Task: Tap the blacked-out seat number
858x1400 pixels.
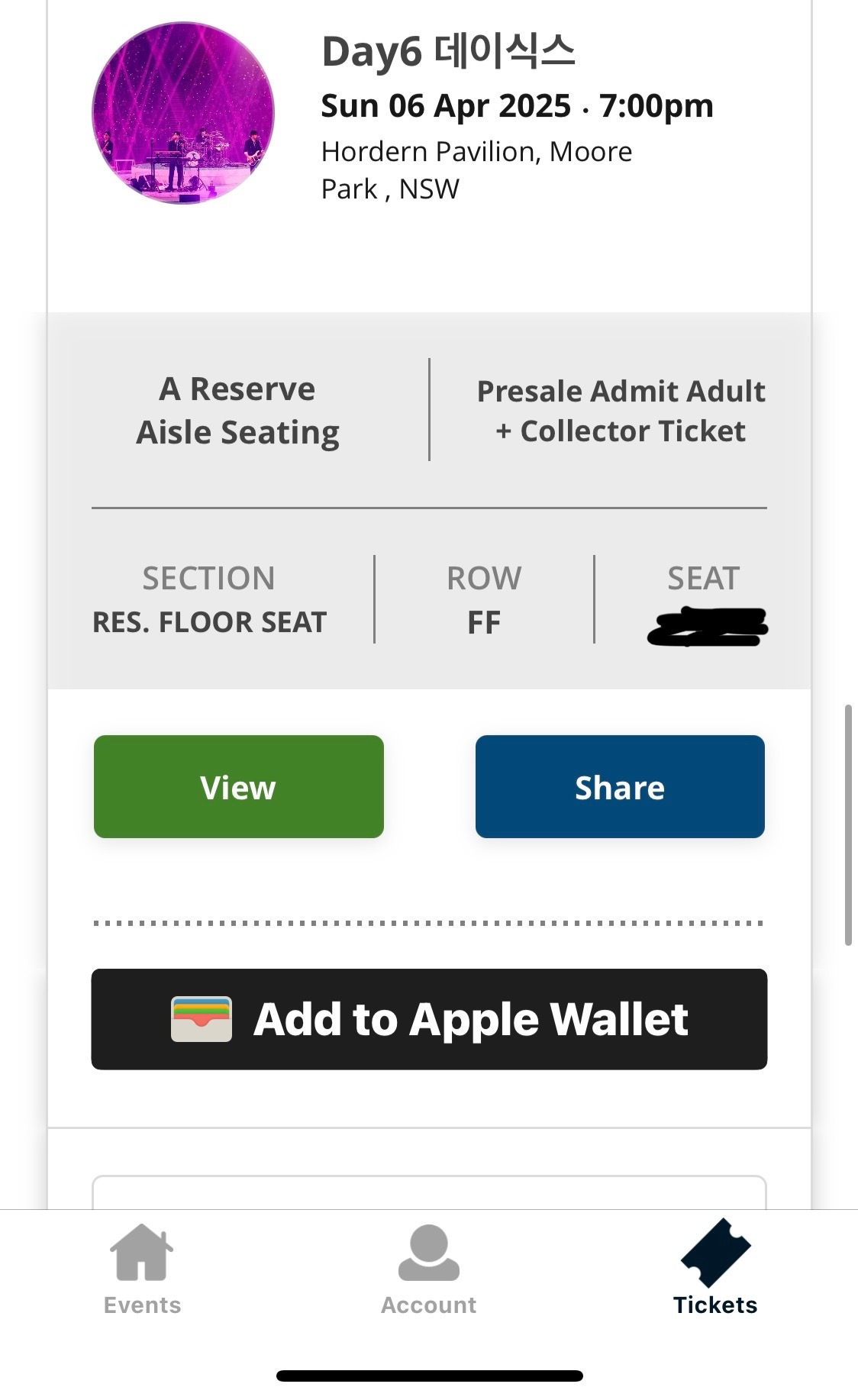Action: [707, 627]
